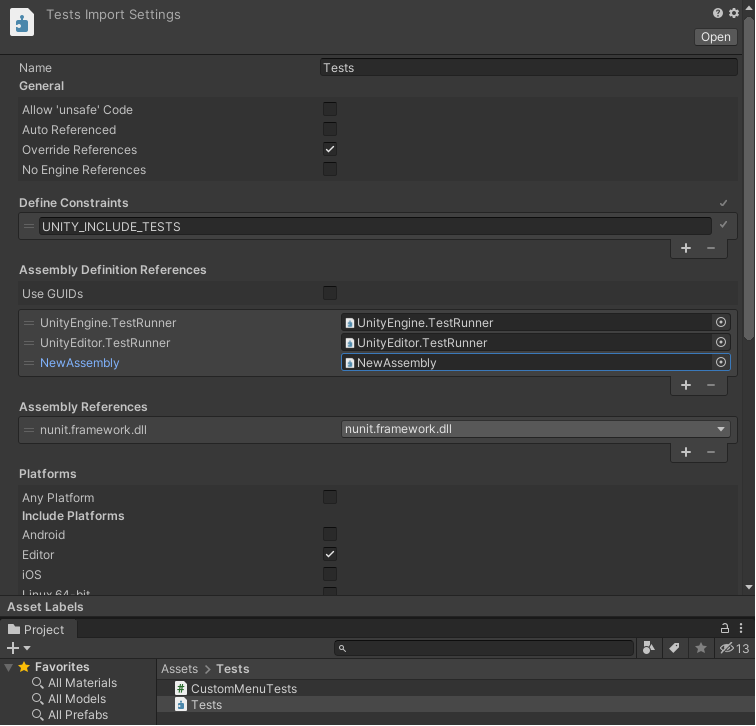This screenshot has height=726, width=756.
Task: Add a new Define Constraint with plus
Action: coord(686,248)
